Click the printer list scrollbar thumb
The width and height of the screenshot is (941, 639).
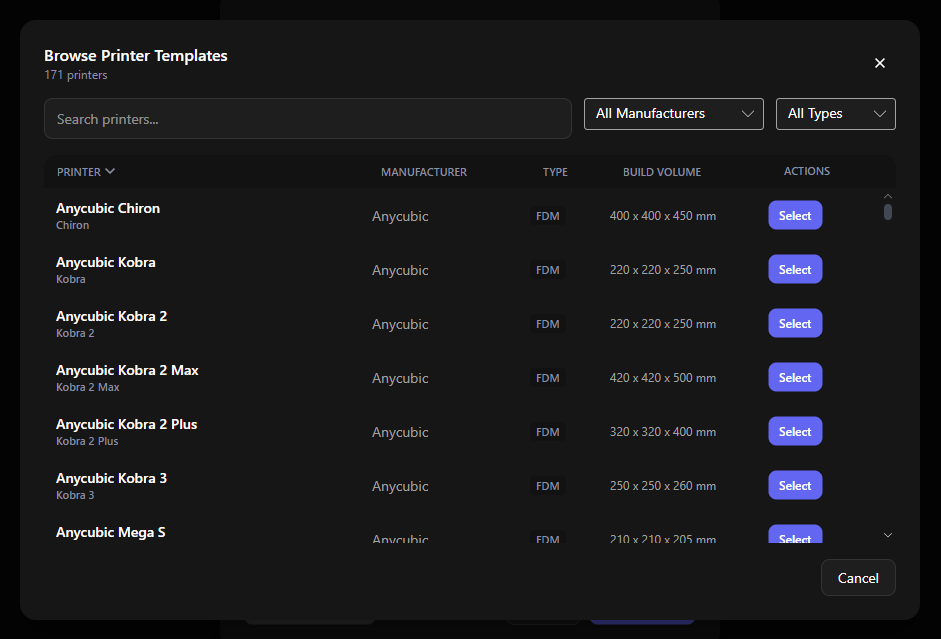(x=888, y=212)
